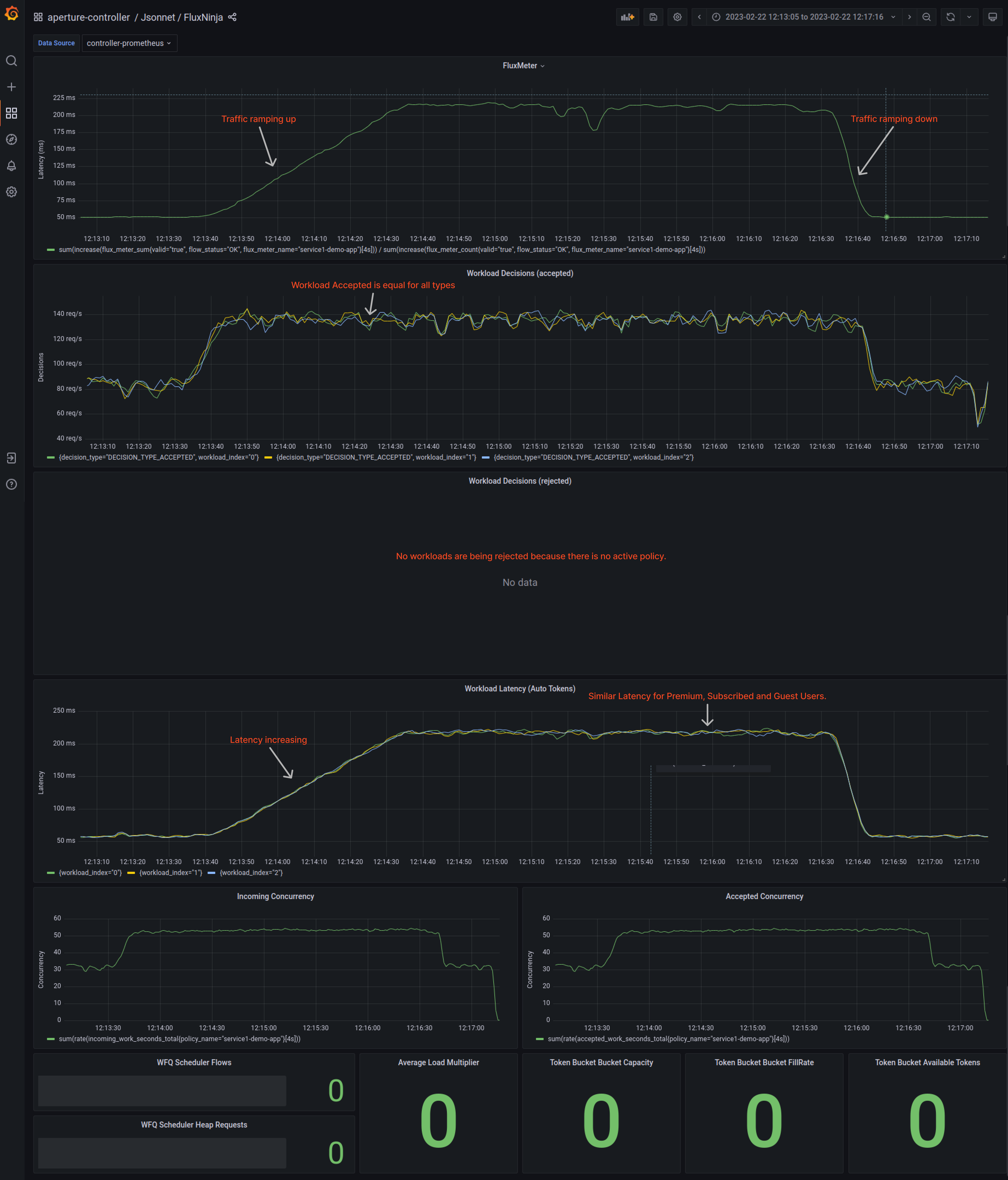The image size is (1008, 1180).
Task: Open Incoming Concurrency panel title menu
Action: pyautogui.click(x=275, y=897)
